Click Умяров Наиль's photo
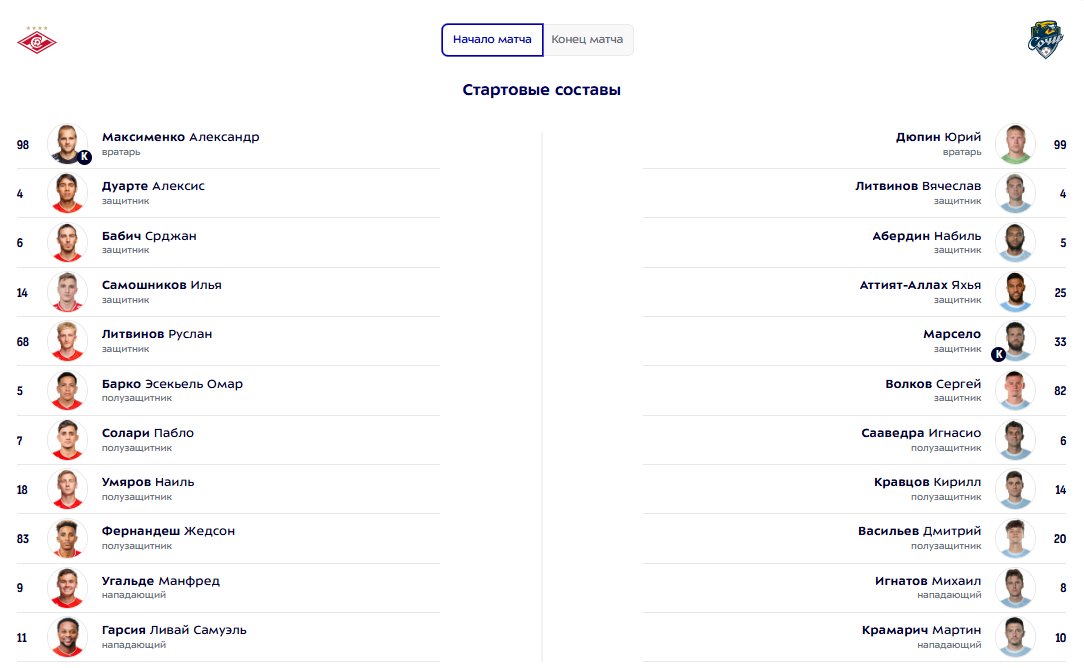The width and height of the screenshot is (1084, 668). (68, 489)
